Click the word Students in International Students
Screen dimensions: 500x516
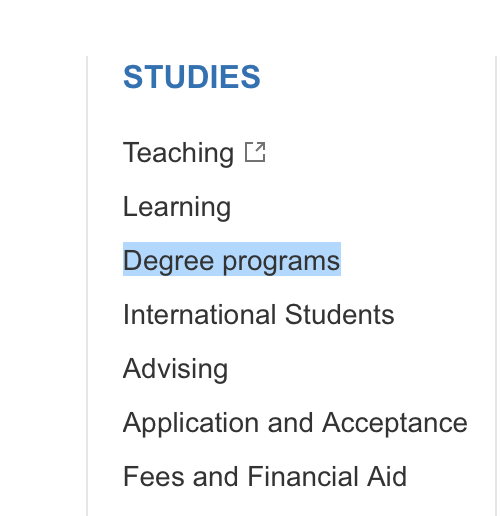point(340,314)
